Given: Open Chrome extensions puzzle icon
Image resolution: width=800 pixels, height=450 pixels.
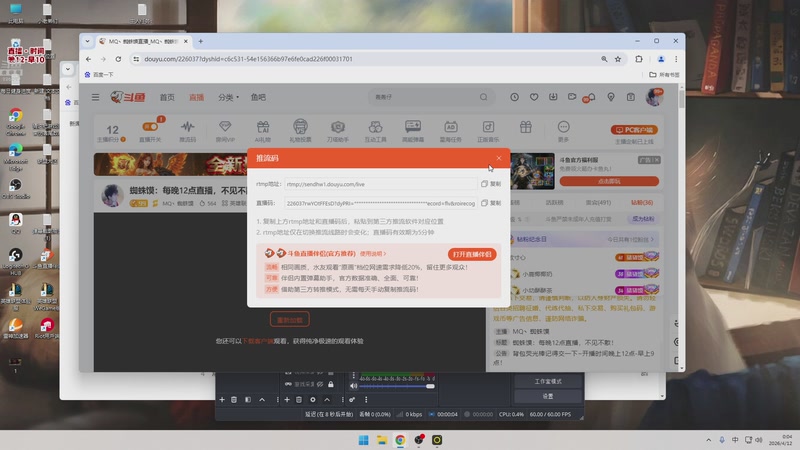Looking at the screenshot, I should click(x=639, y=59).
